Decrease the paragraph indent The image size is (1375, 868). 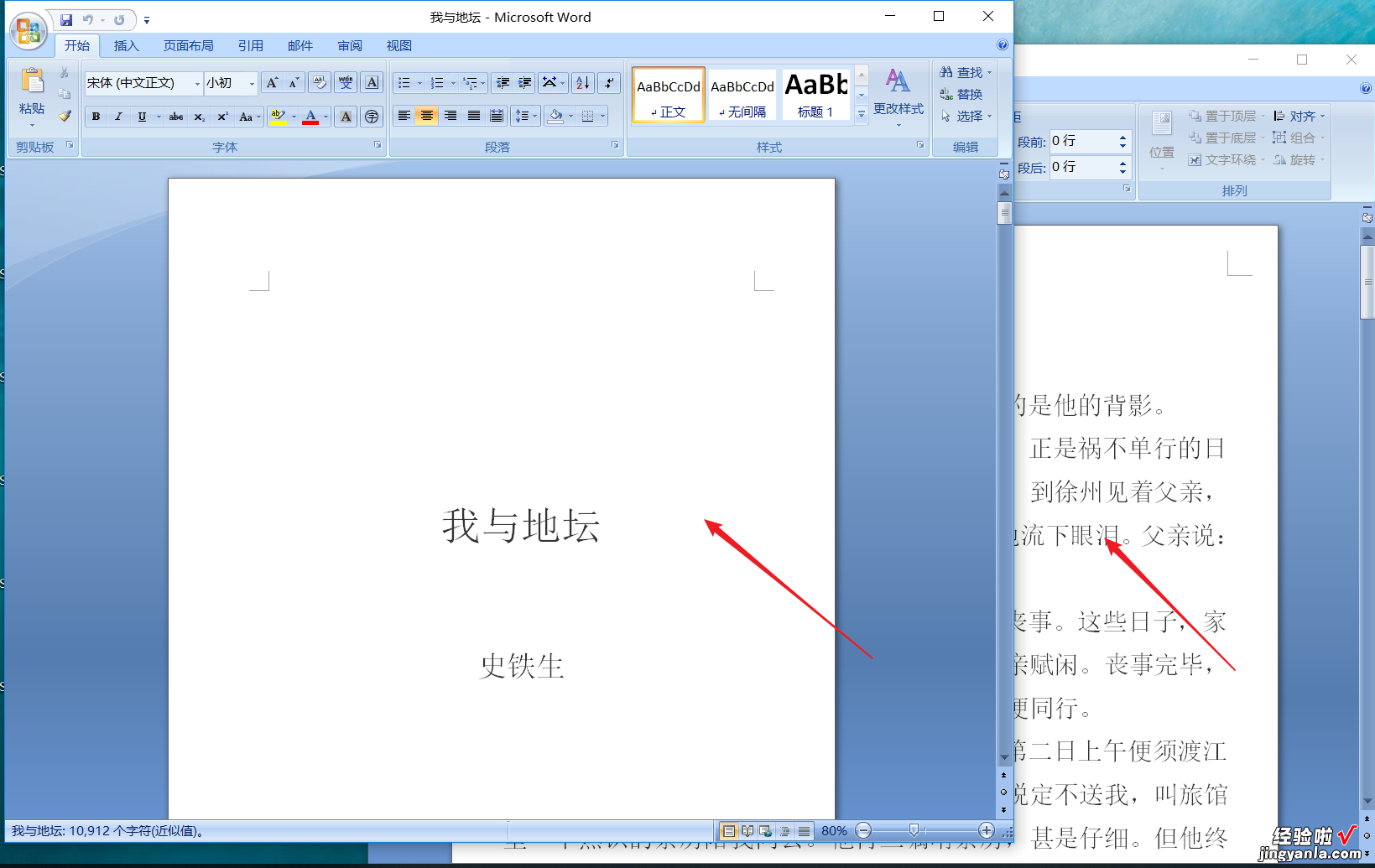point(503,82)
